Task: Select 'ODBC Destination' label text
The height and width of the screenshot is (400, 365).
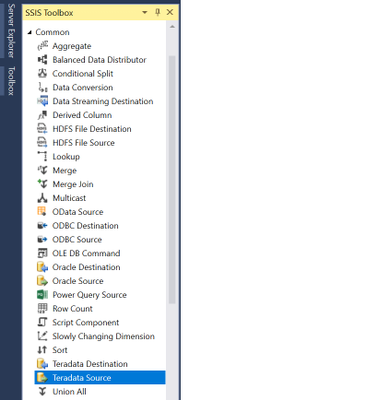Action: [85, 226]
